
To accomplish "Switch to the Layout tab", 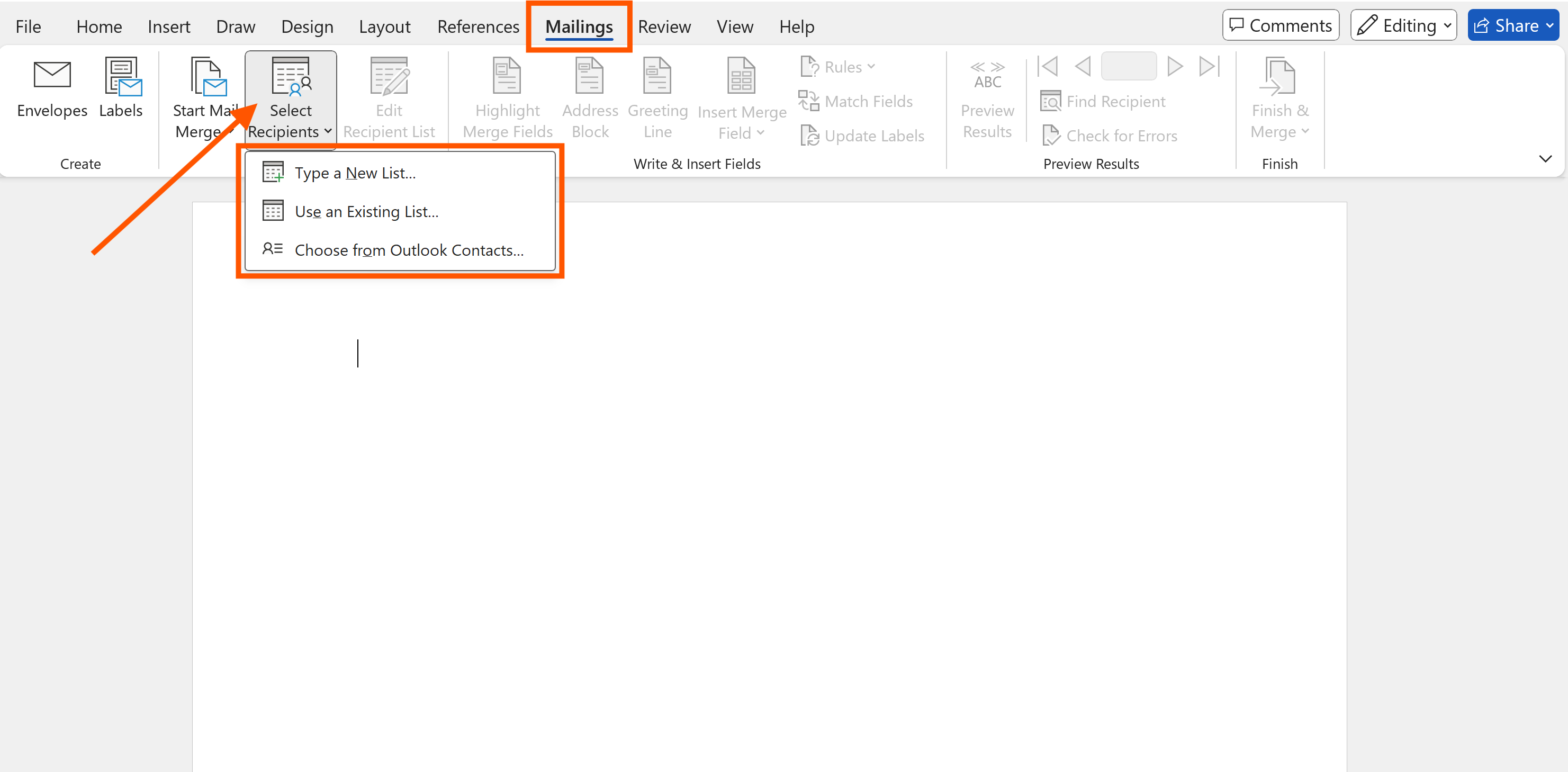I will click(385, 26).
